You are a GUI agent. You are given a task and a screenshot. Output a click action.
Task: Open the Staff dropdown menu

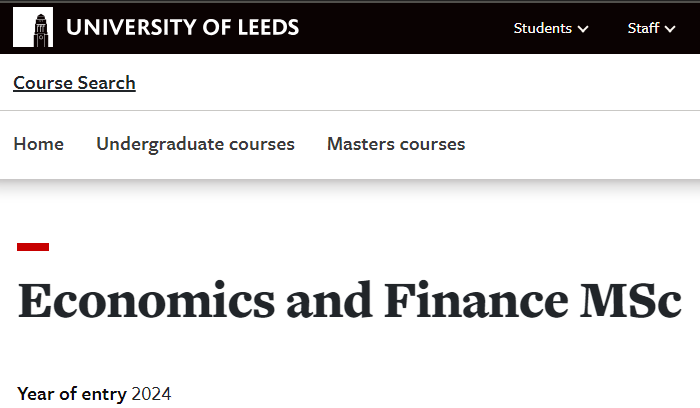point(651,28)
